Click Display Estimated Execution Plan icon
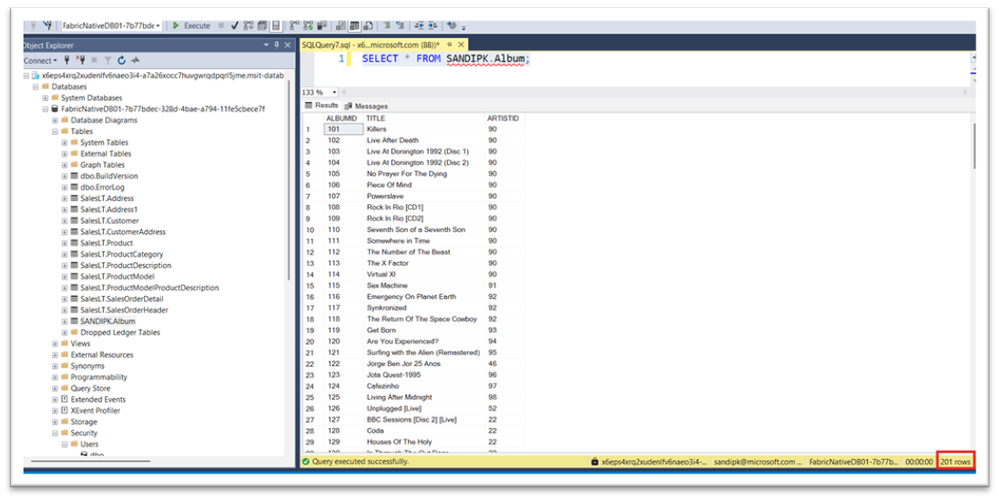Screen dimensions: 999x500 coord(248,26)
